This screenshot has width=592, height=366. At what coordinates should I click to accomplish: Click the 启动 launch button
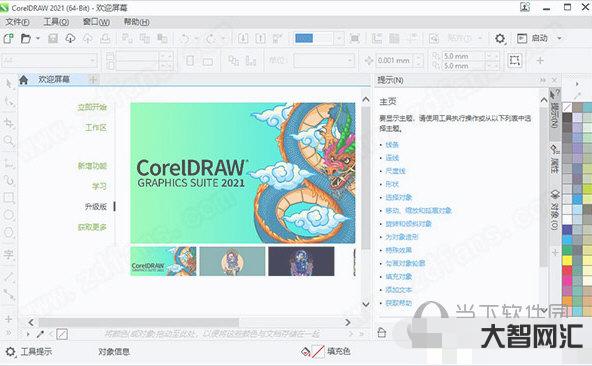532,38
